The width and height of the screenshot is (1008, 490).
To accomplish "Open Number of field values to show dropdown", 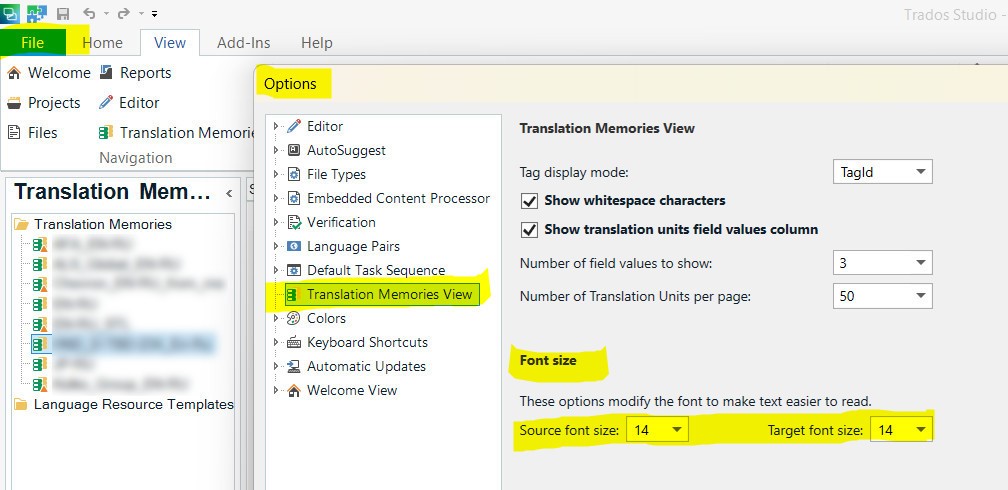I will tap(882, 262).
